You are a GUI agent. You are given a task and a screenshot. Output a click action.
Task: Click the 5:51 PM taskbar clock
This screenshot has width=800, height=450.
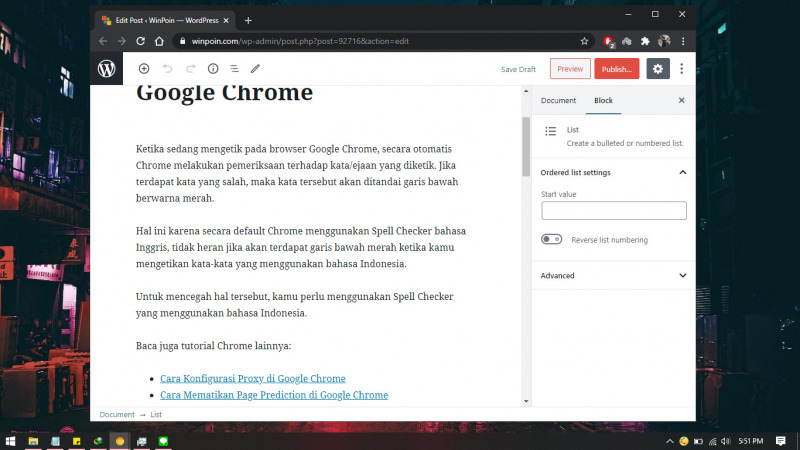coord(751,441)
